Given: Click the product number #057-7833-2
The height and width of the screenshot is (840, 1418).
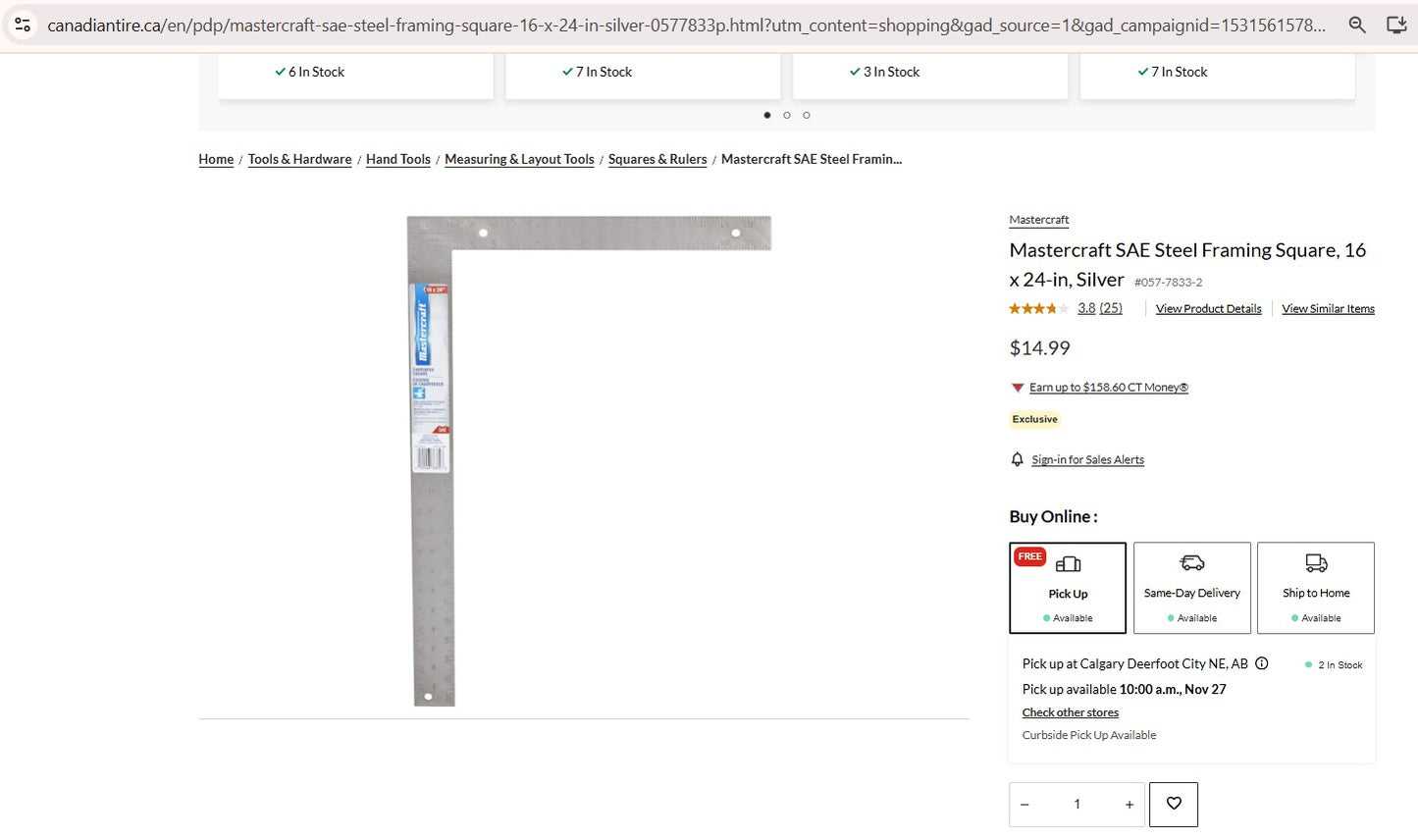Looking at the screenshot, I should point(1169,283).
